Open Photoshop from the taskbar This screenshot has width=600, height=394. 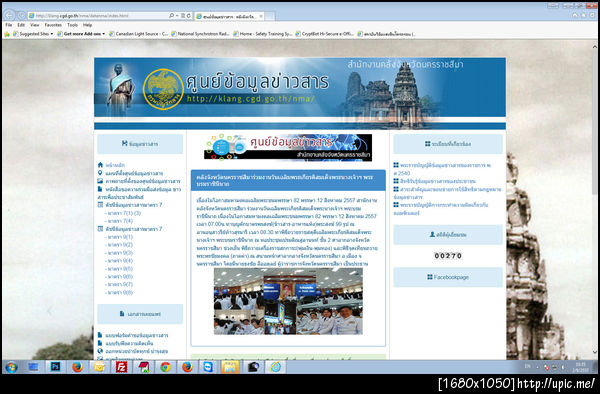pyautogui.click(x=55, y=367)
